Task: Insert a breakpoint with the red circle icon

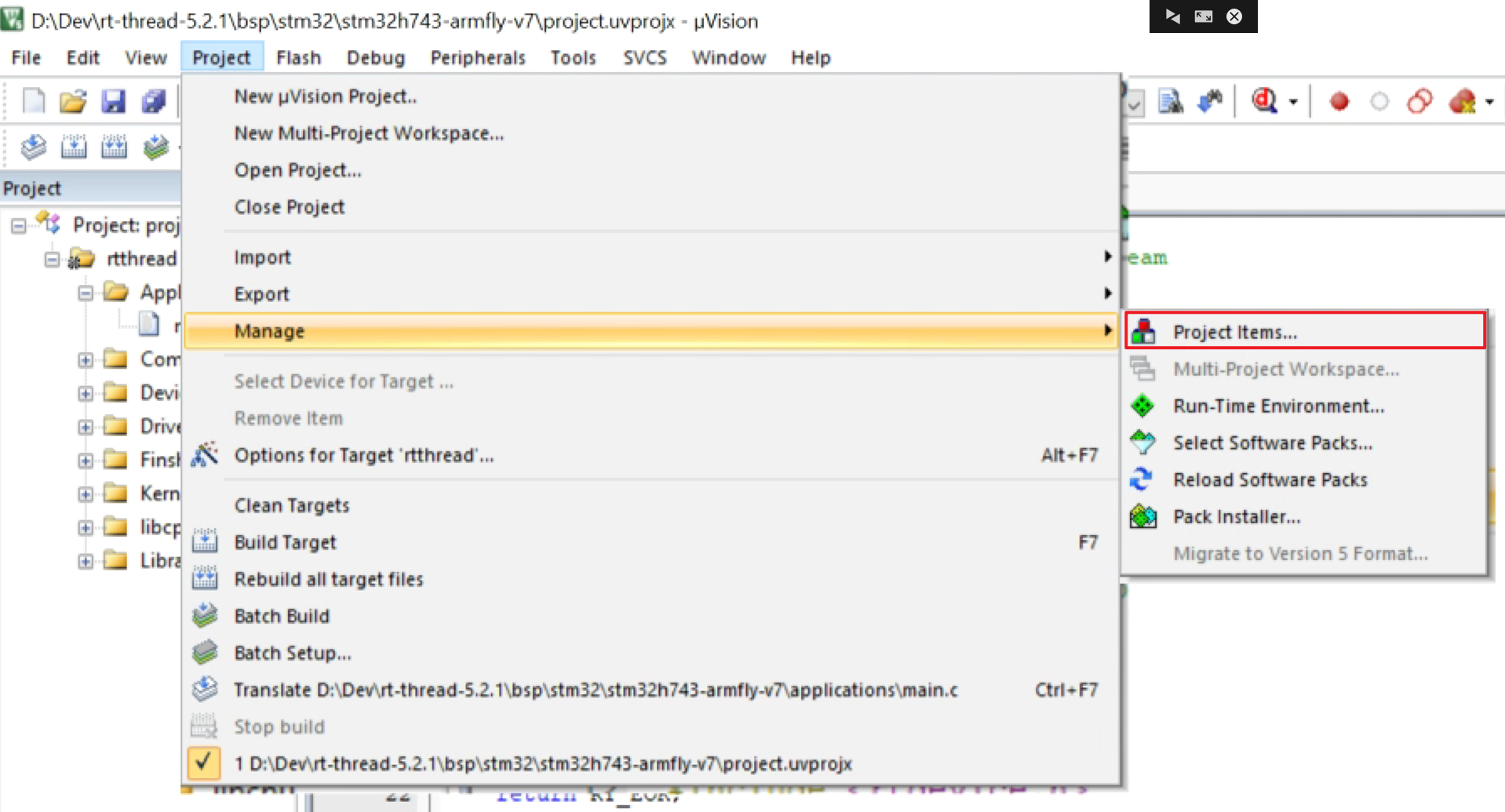Action: click(x=1339, y=100)
